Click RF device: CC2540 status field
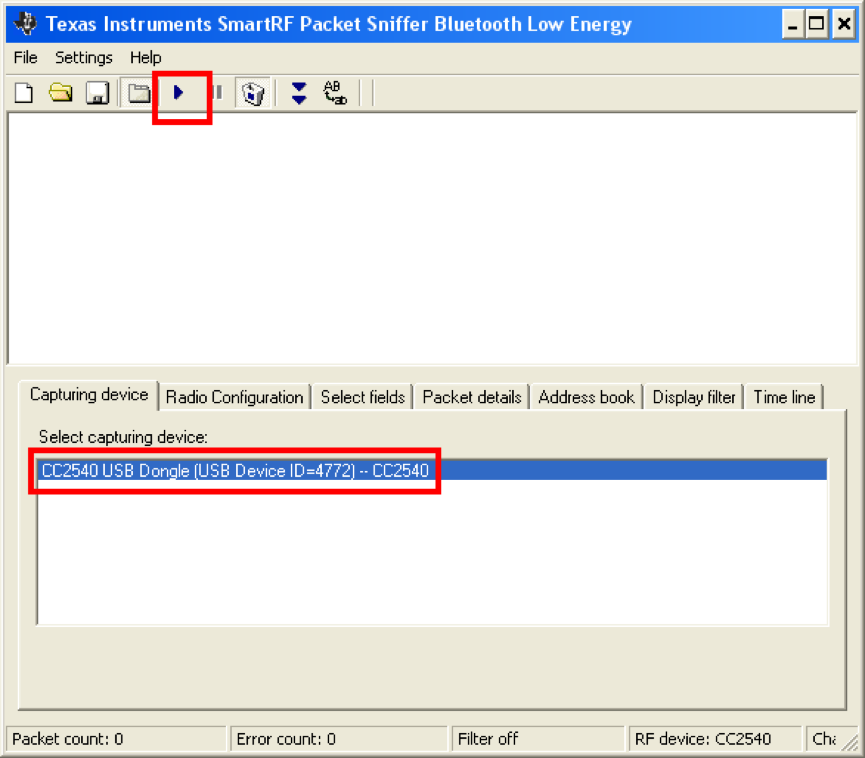The width and height of the screenshot is (865, 758). pyautogui.click(x=715, y=739)
